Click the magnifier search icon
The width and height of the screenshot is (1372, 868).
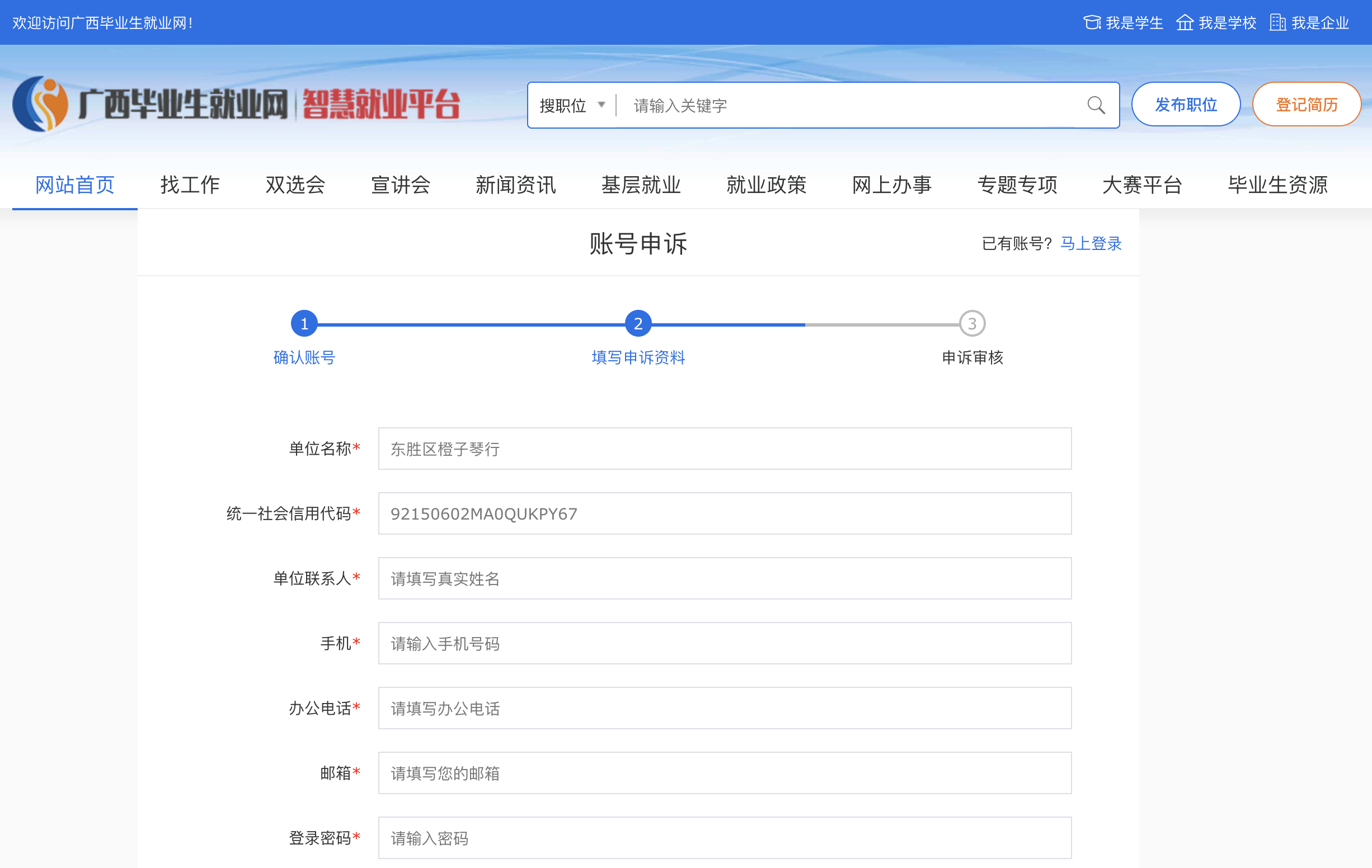point(1095,105)
